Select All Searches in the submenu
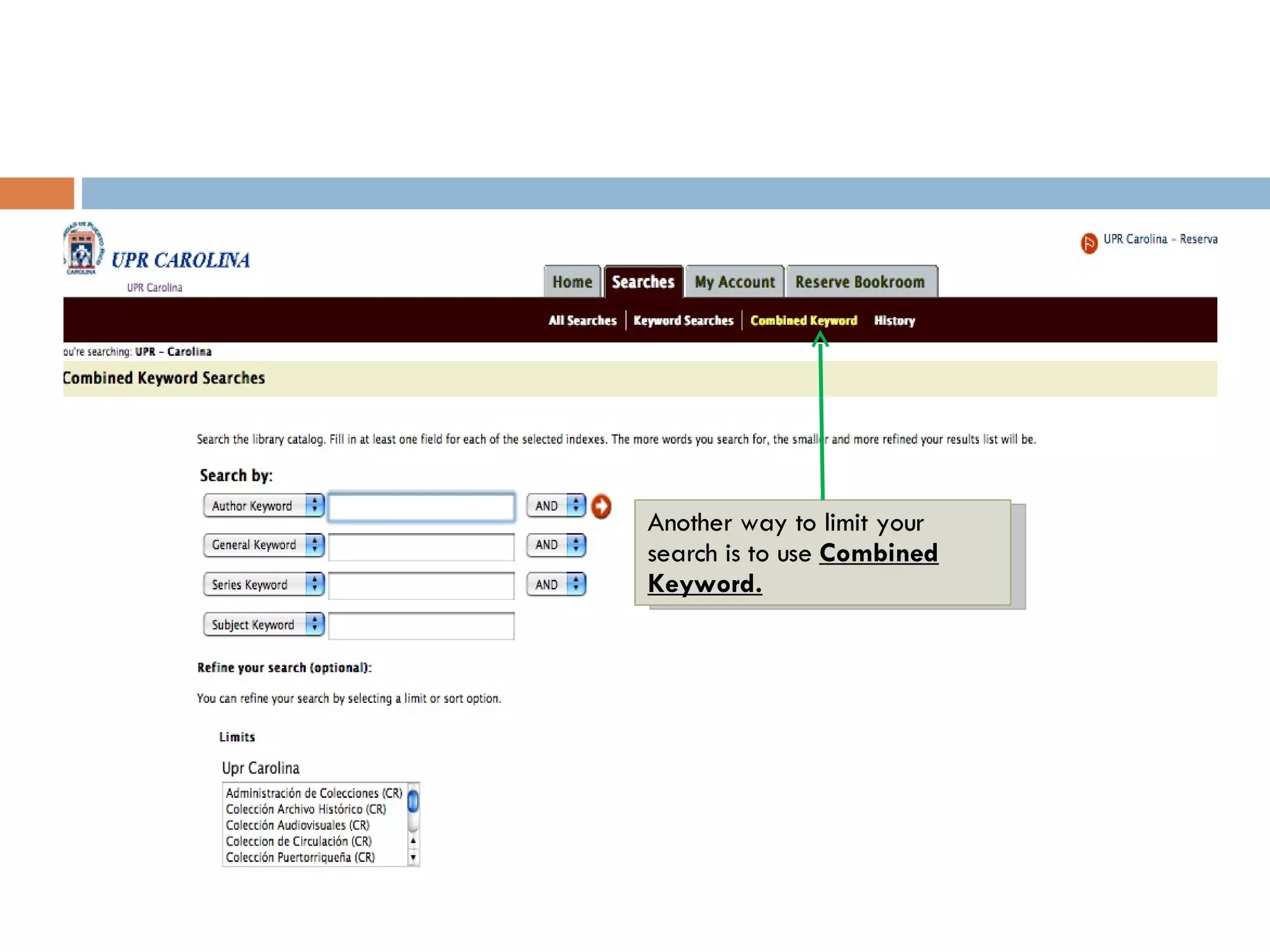 click(582, 320)
